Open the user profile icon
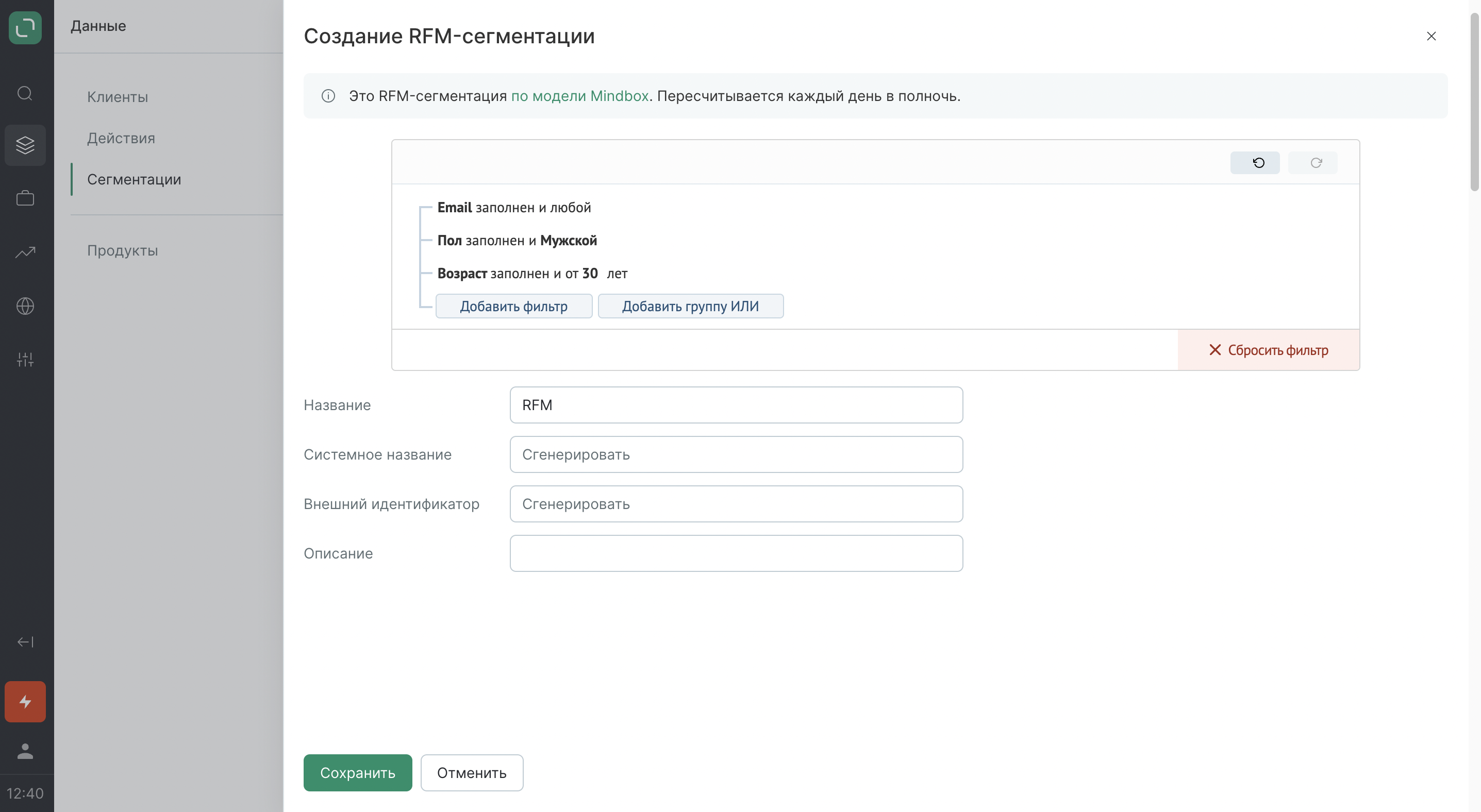This screenshot has width=1481, height=812. [25, 751]
